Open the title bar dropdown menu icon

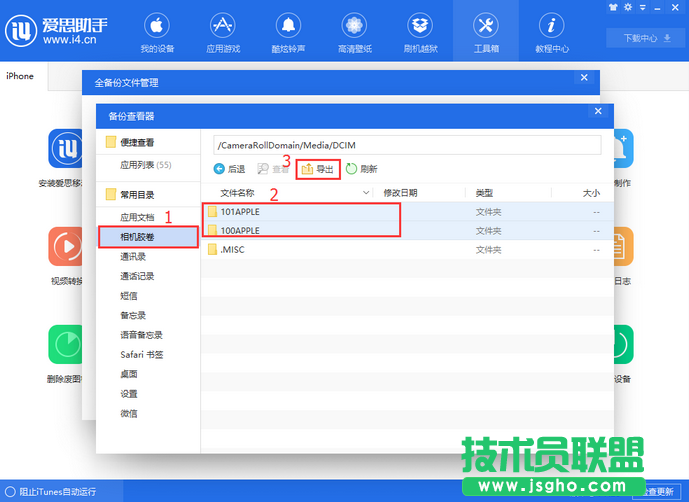pyautogui.click(x=642, y=7)
